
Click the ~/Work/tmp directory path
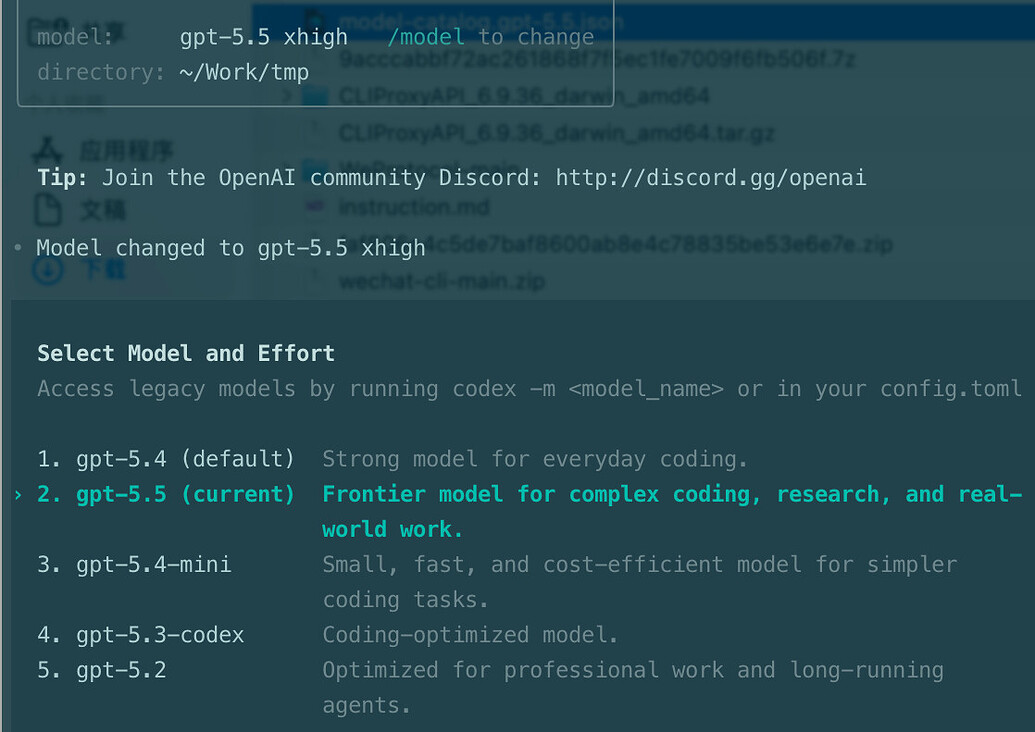244,72
